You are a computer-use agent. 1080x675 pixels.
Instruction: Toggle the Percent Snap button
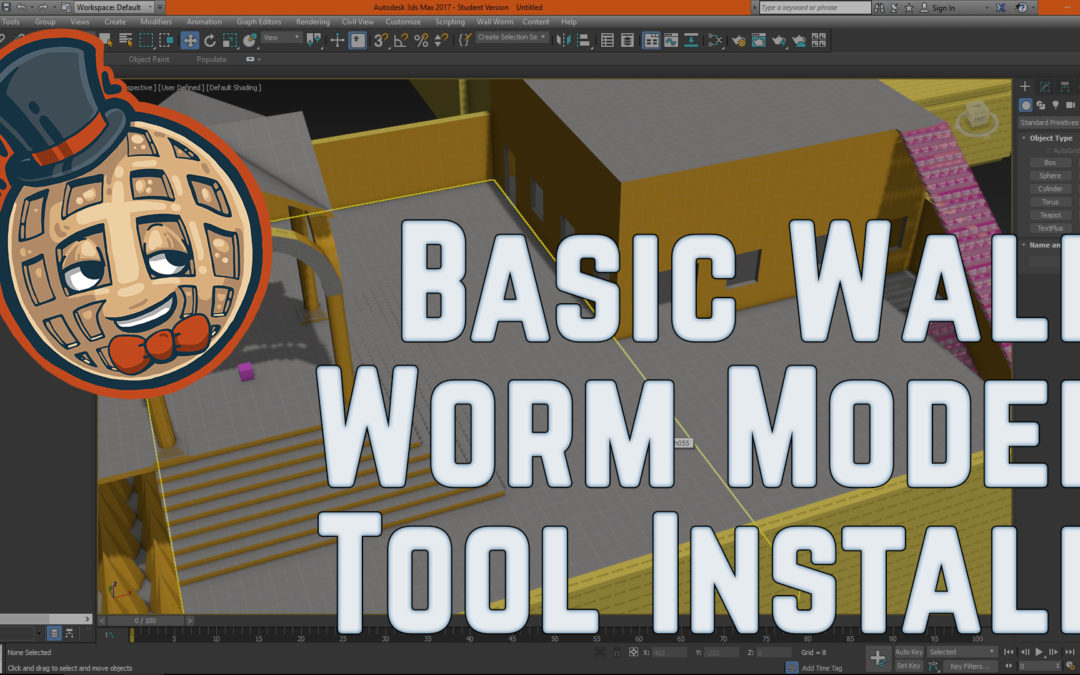tap(422, 40)
